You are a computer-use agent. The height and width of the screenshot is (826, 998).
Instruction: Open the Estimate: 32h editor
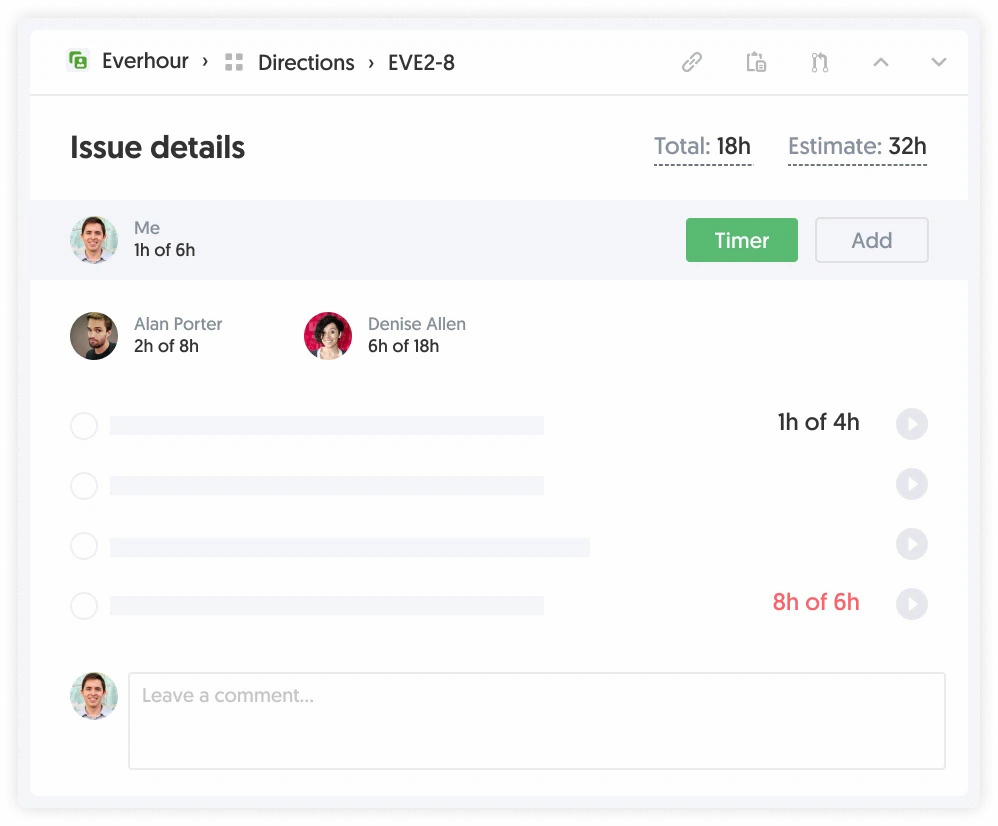click(857, 146)
